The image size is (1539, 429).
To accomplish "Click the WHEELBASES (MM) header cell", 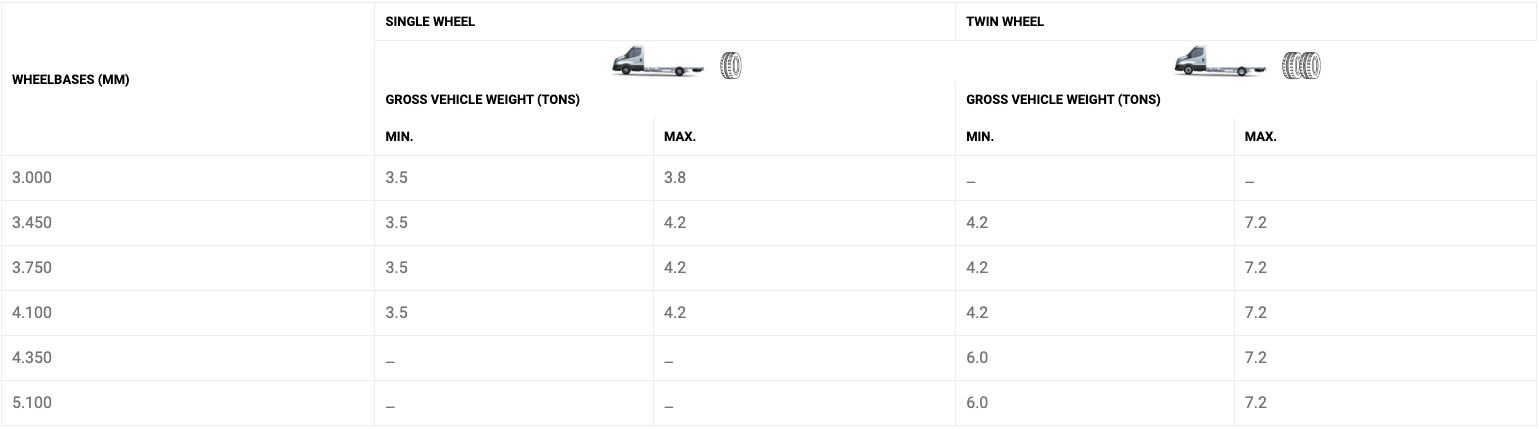I will [71, 79].
